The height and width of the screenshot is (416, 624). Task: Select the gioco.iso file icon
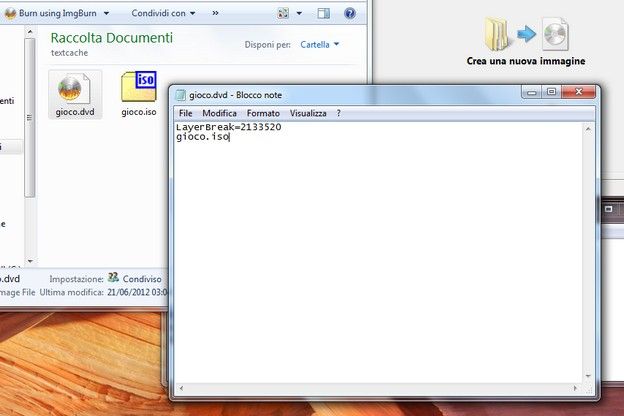(x=139, y=87)
